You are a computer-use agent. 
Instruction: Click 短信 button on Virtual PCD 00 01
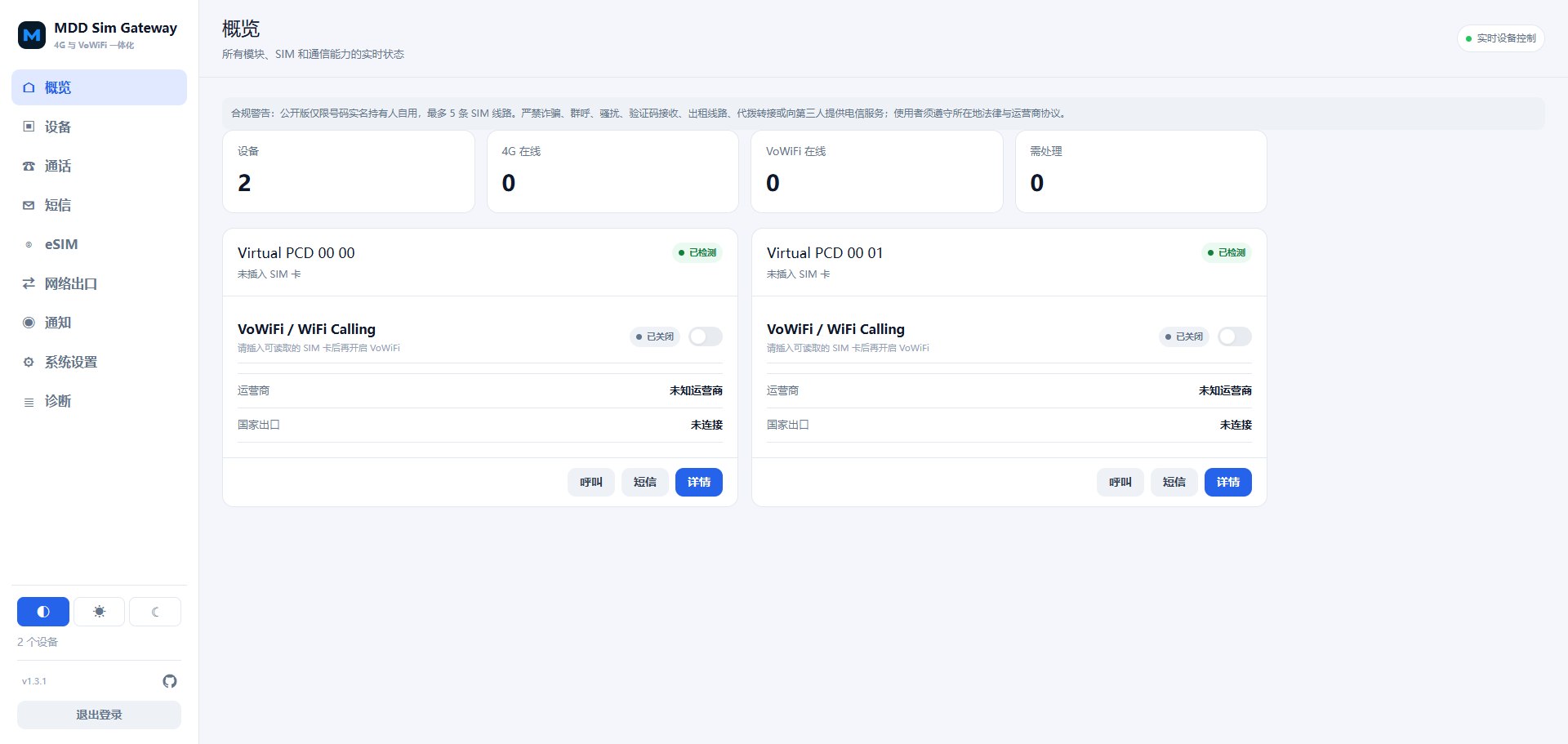click(x=1174, y=482)
